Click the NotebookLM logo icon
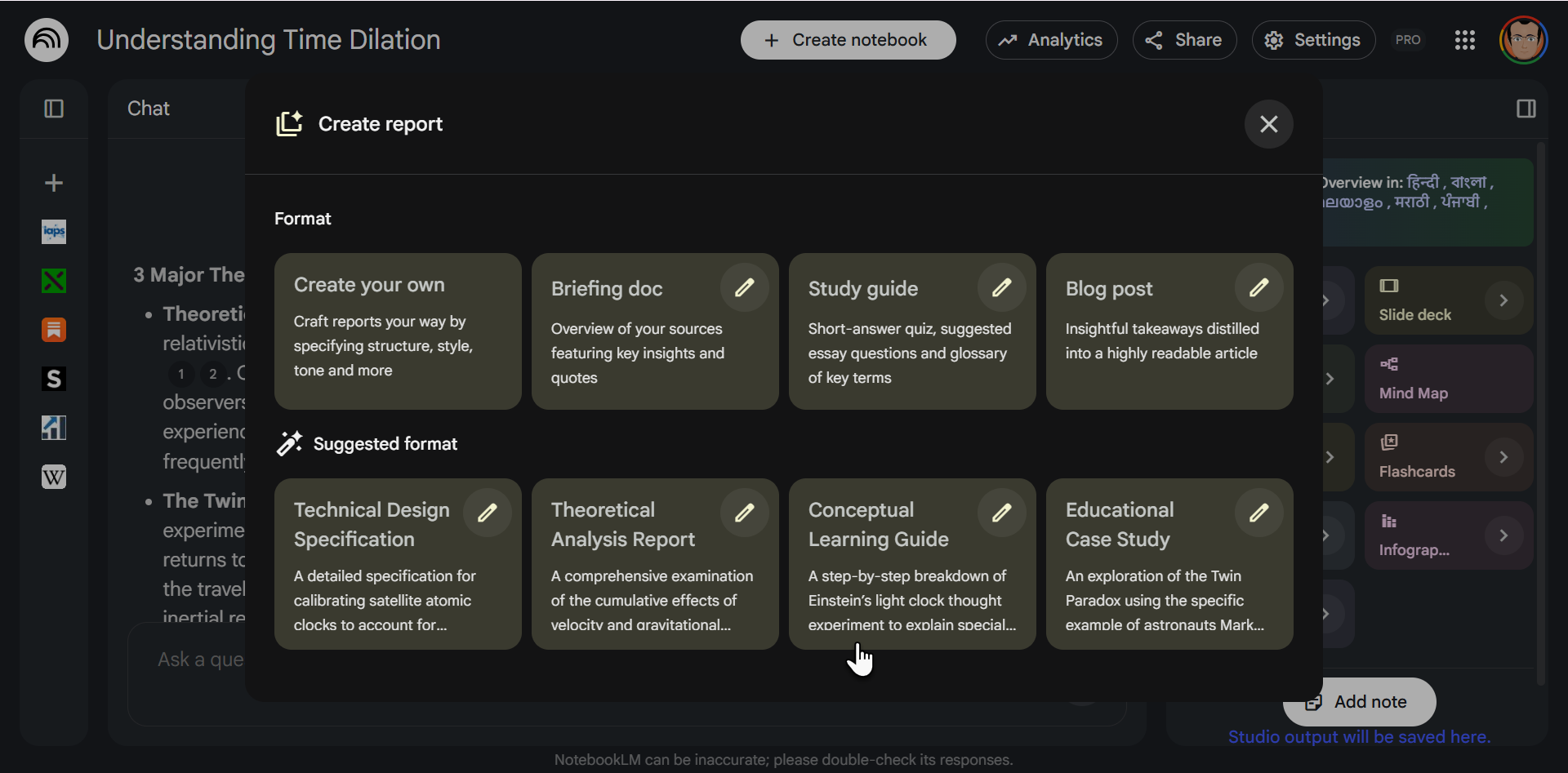 (47, 40)
